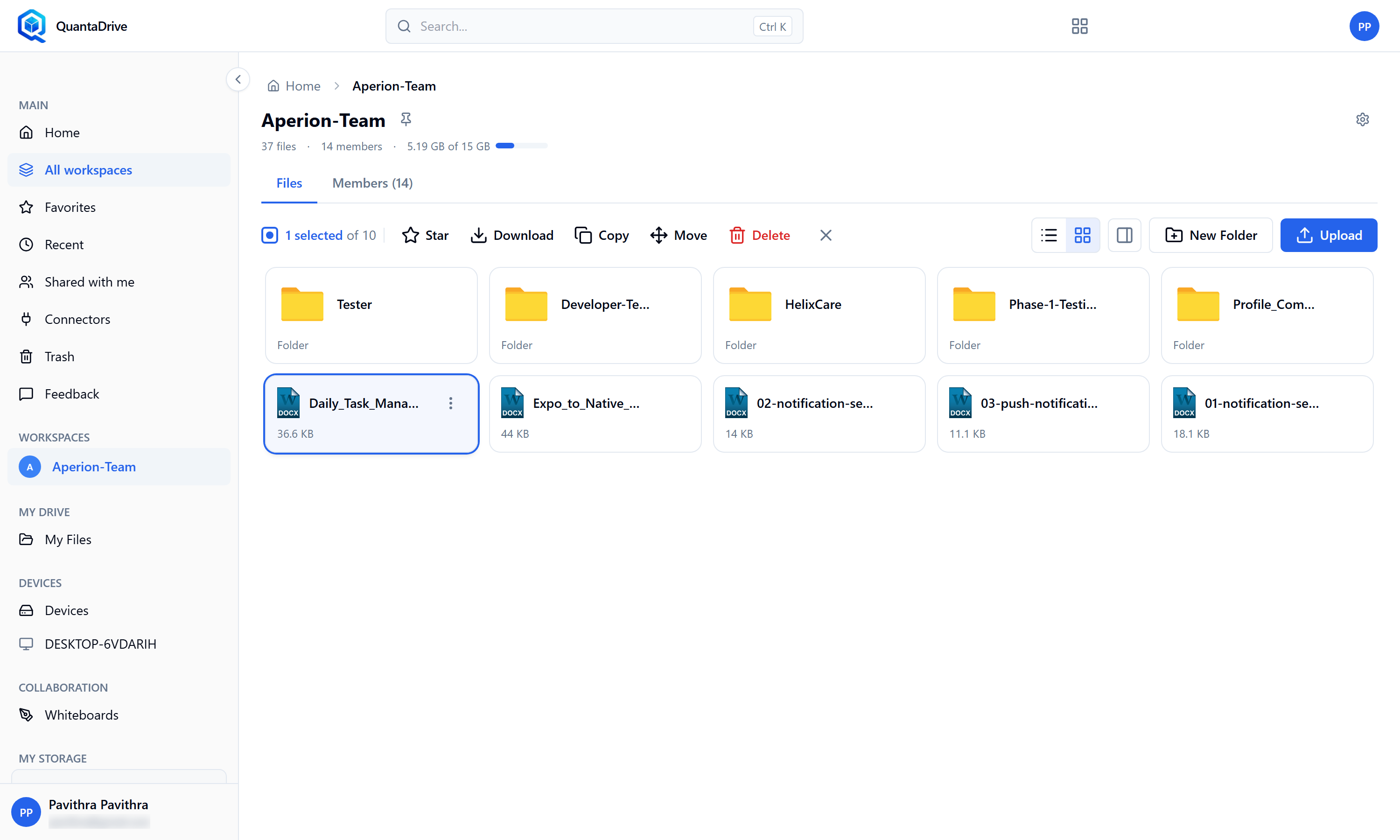
Task: Star the selected file
Action: [x=425, y=235]
